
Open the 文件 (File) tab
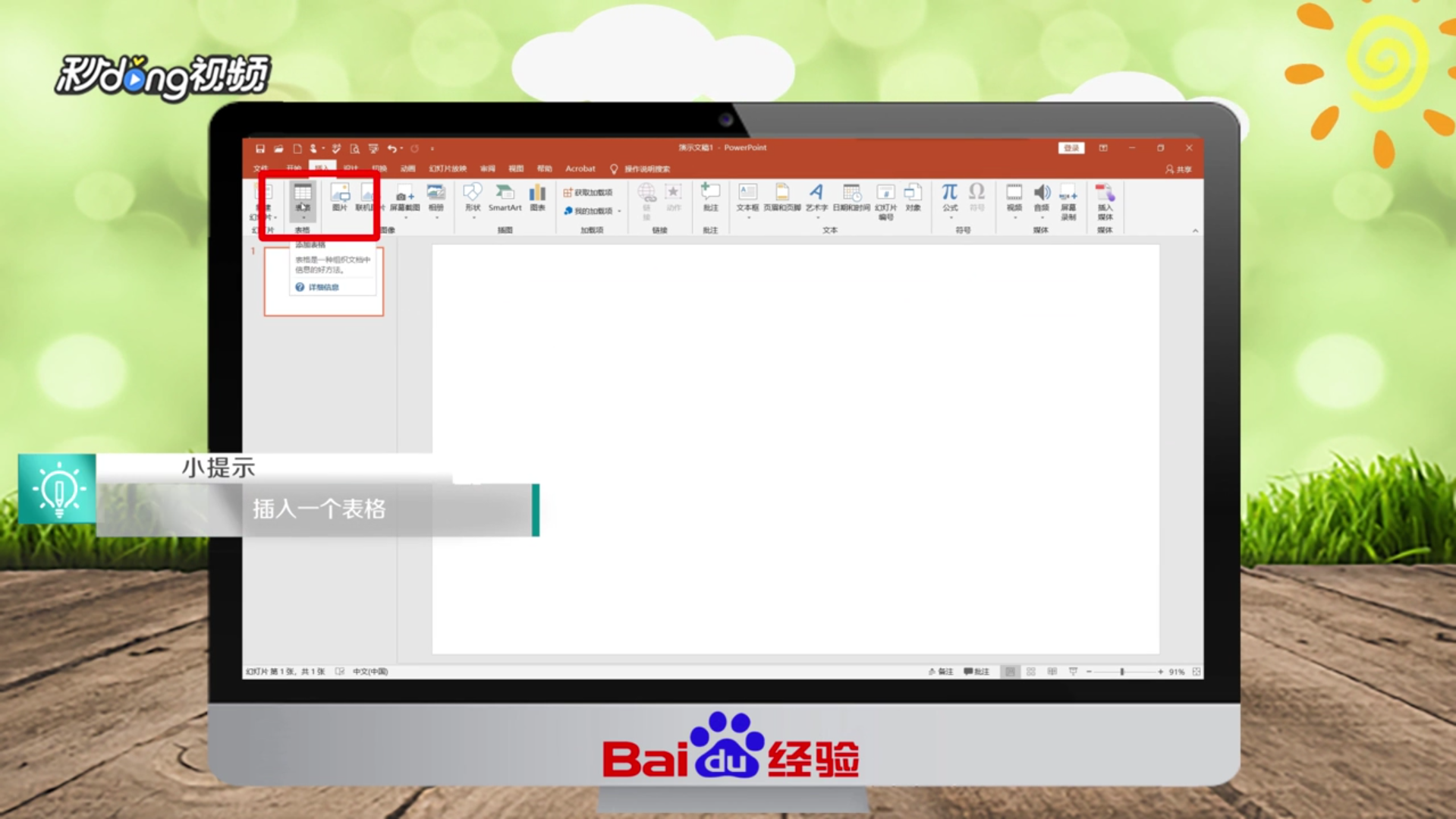261,169
